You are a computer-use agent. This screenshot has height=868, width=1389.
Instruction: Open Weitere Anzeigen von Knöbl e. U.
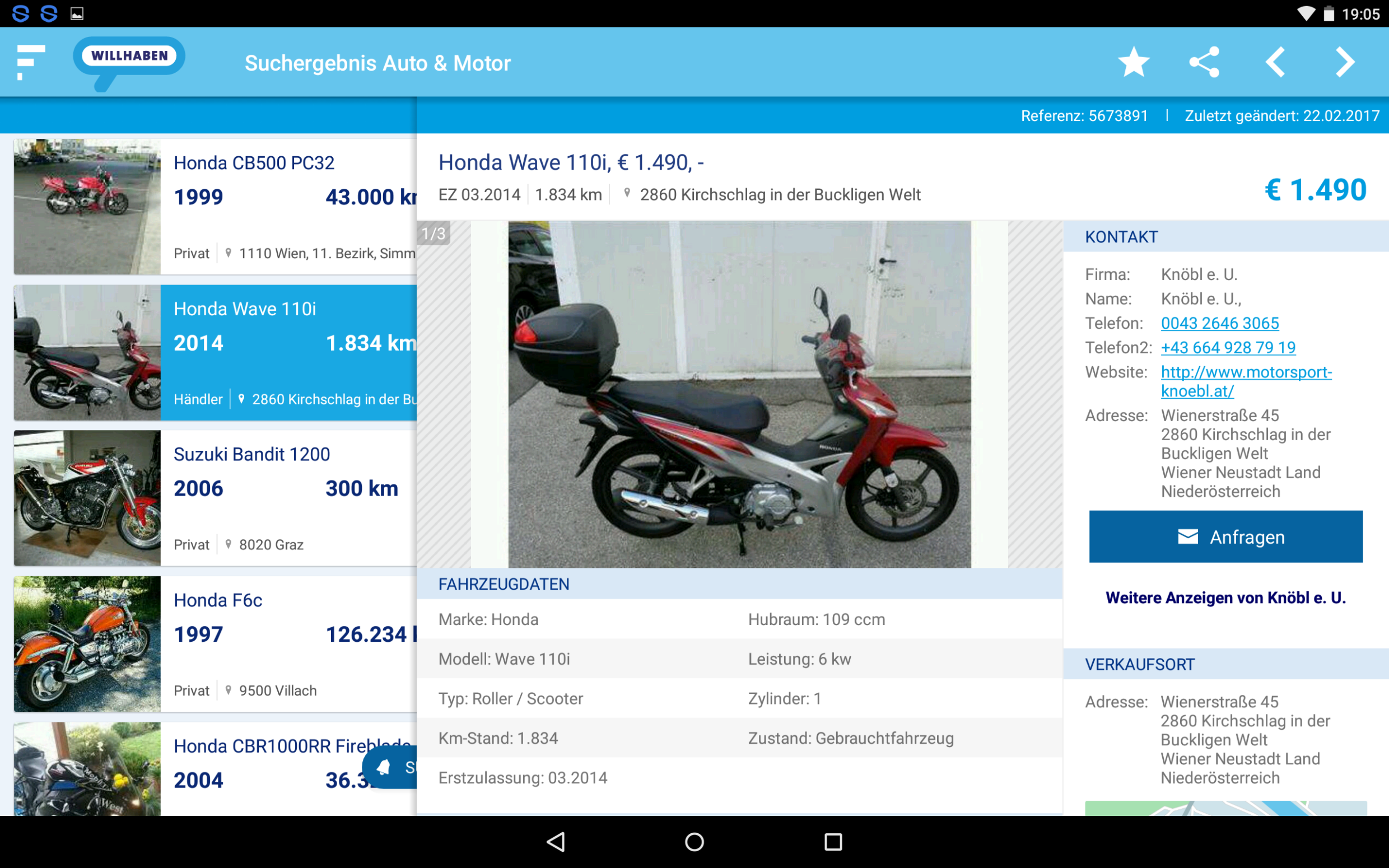coord(1225,598)
